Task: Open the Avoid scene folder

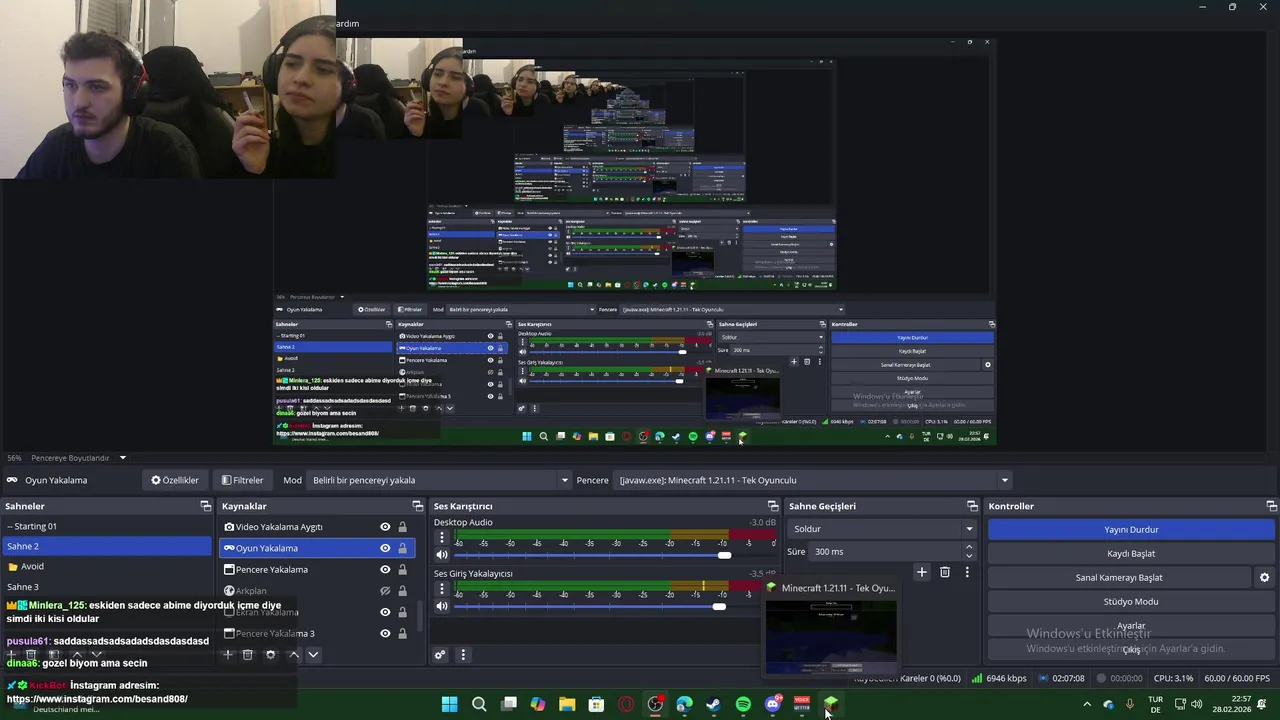Action: tap(107, 566)
